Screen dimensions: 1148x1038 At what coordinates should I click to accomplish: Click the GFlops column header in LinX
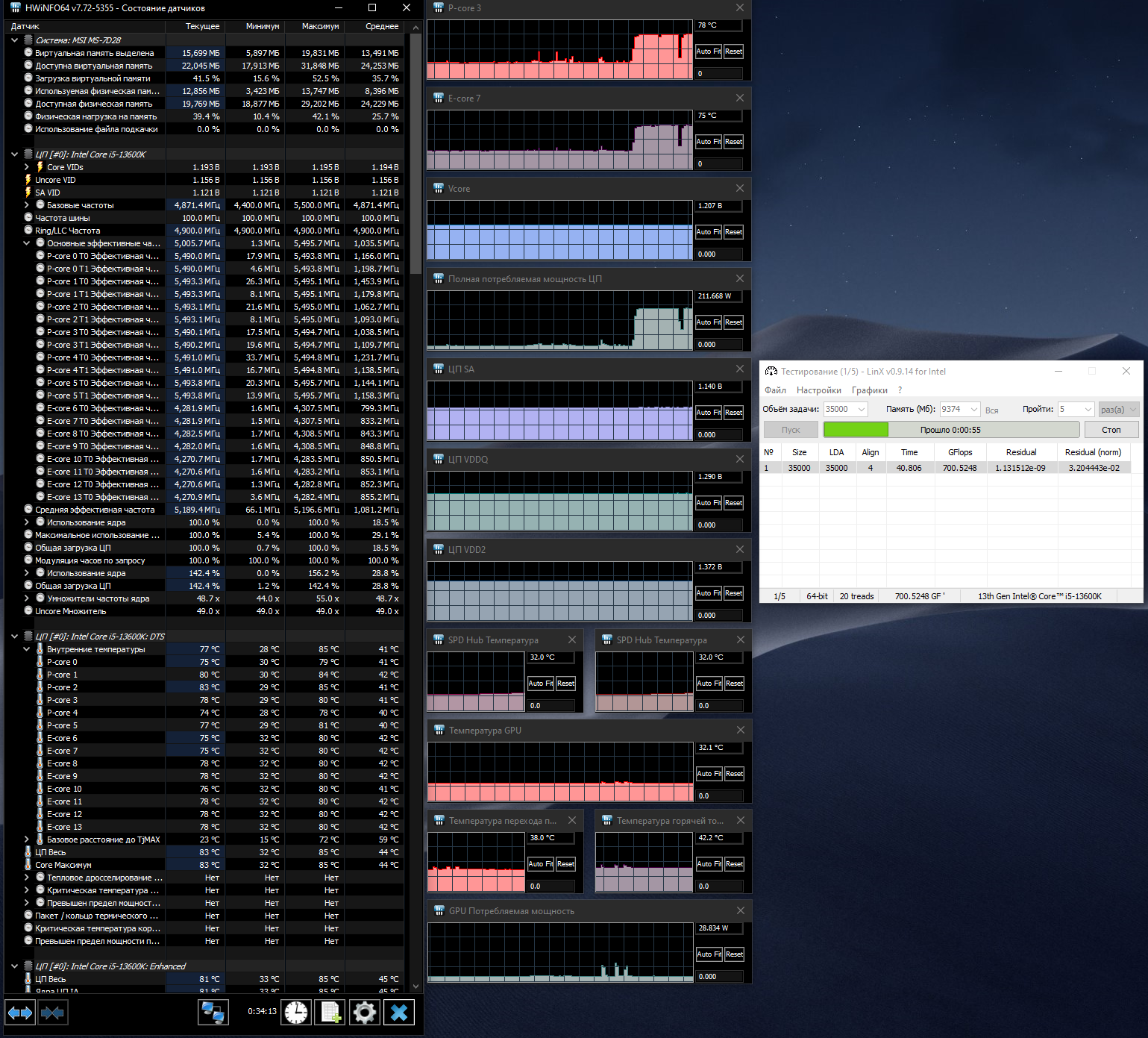coord(960,452)
